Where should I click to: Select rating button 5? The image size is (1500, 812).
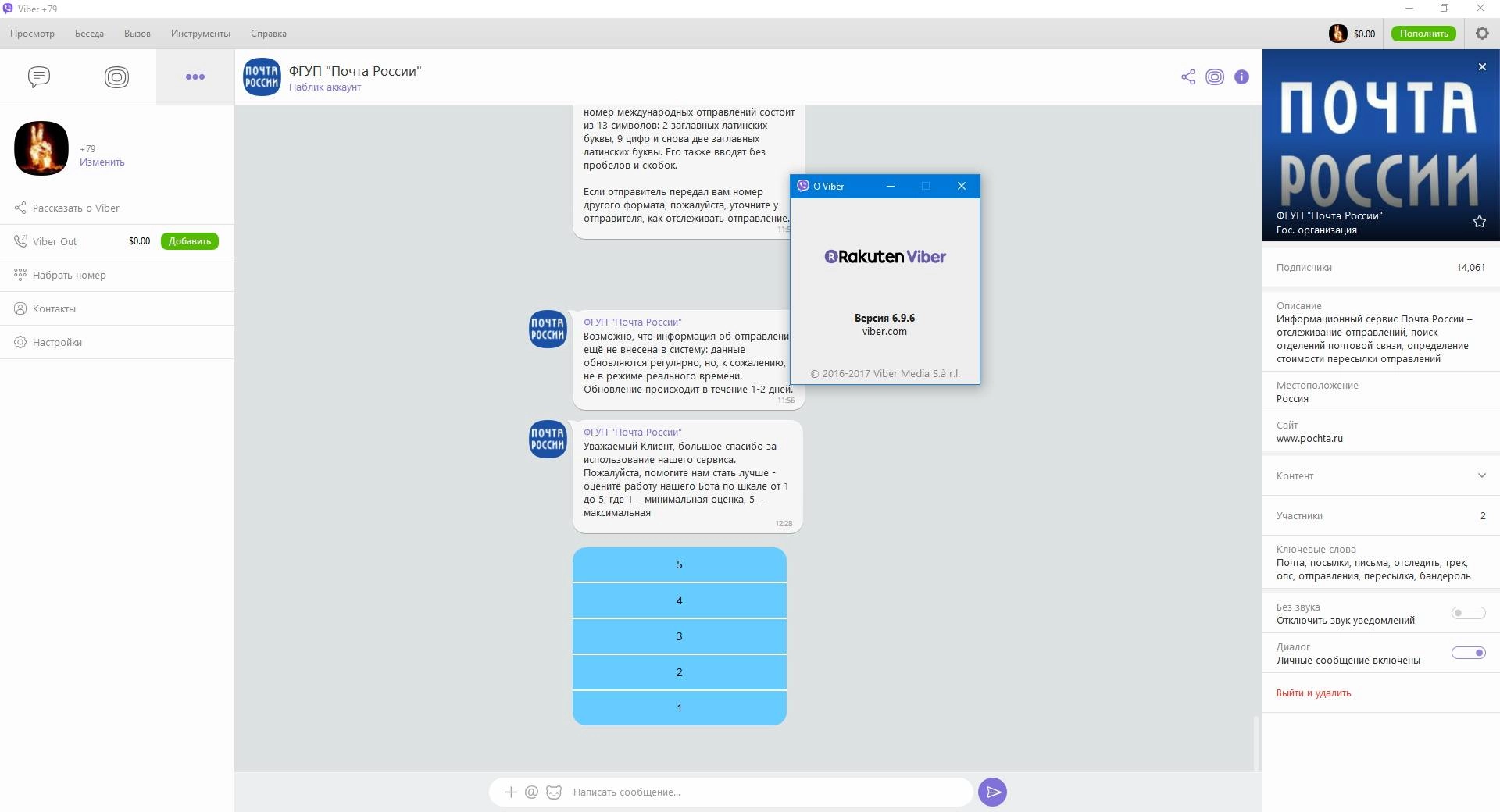(x=680, y=564)
